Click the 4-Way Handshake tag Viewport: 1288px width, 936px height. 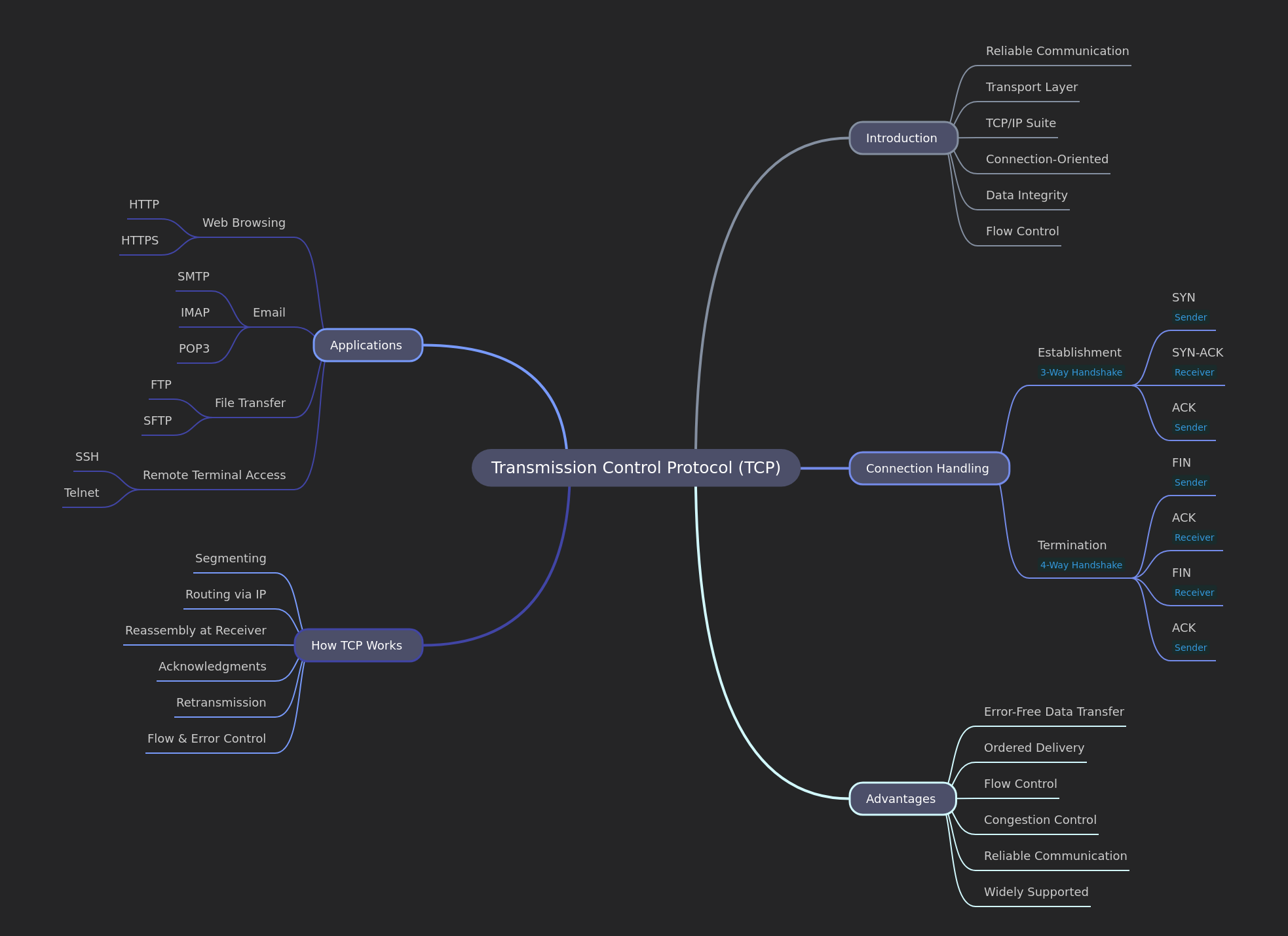(1081, 565)
